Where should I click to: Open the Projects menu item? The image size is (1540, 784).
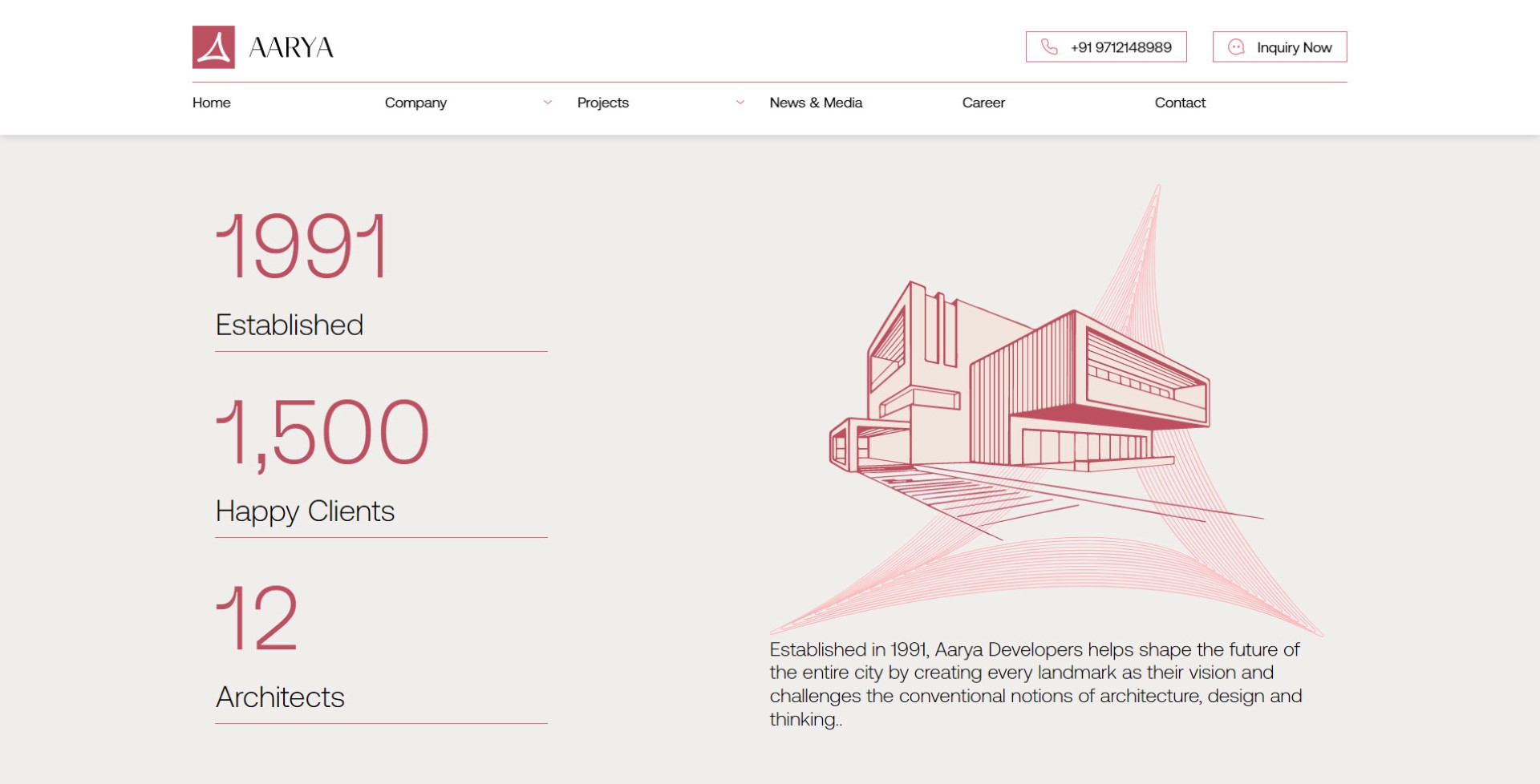click(x=603, y=103)
